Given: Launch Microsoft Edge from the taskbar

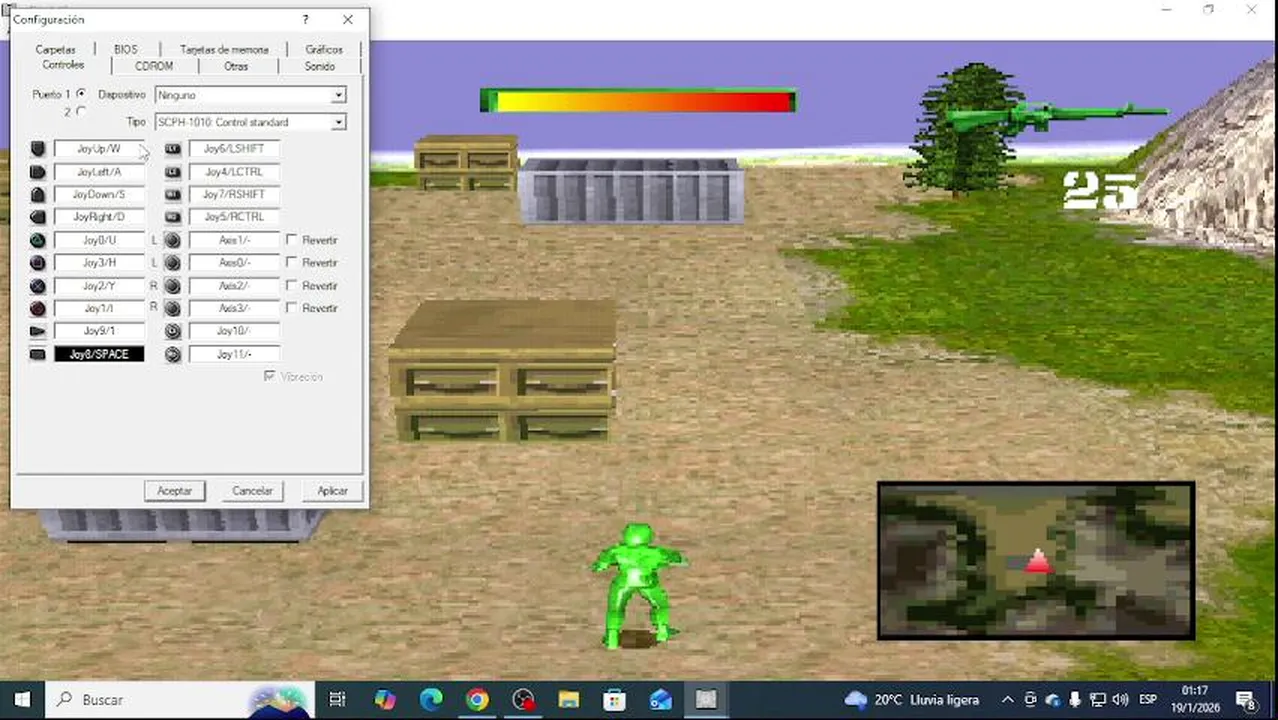Looking at the screenshot, I should coord(431,700).
